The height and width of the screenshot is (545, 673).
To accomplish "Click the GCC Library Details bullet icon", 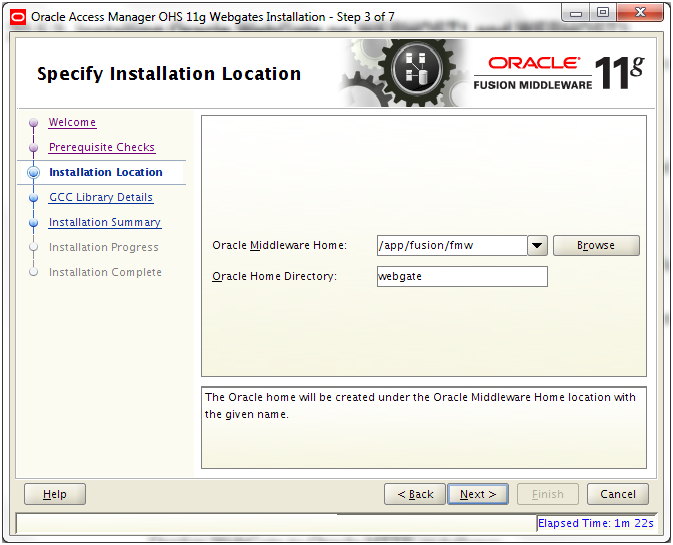I will 33,197.
